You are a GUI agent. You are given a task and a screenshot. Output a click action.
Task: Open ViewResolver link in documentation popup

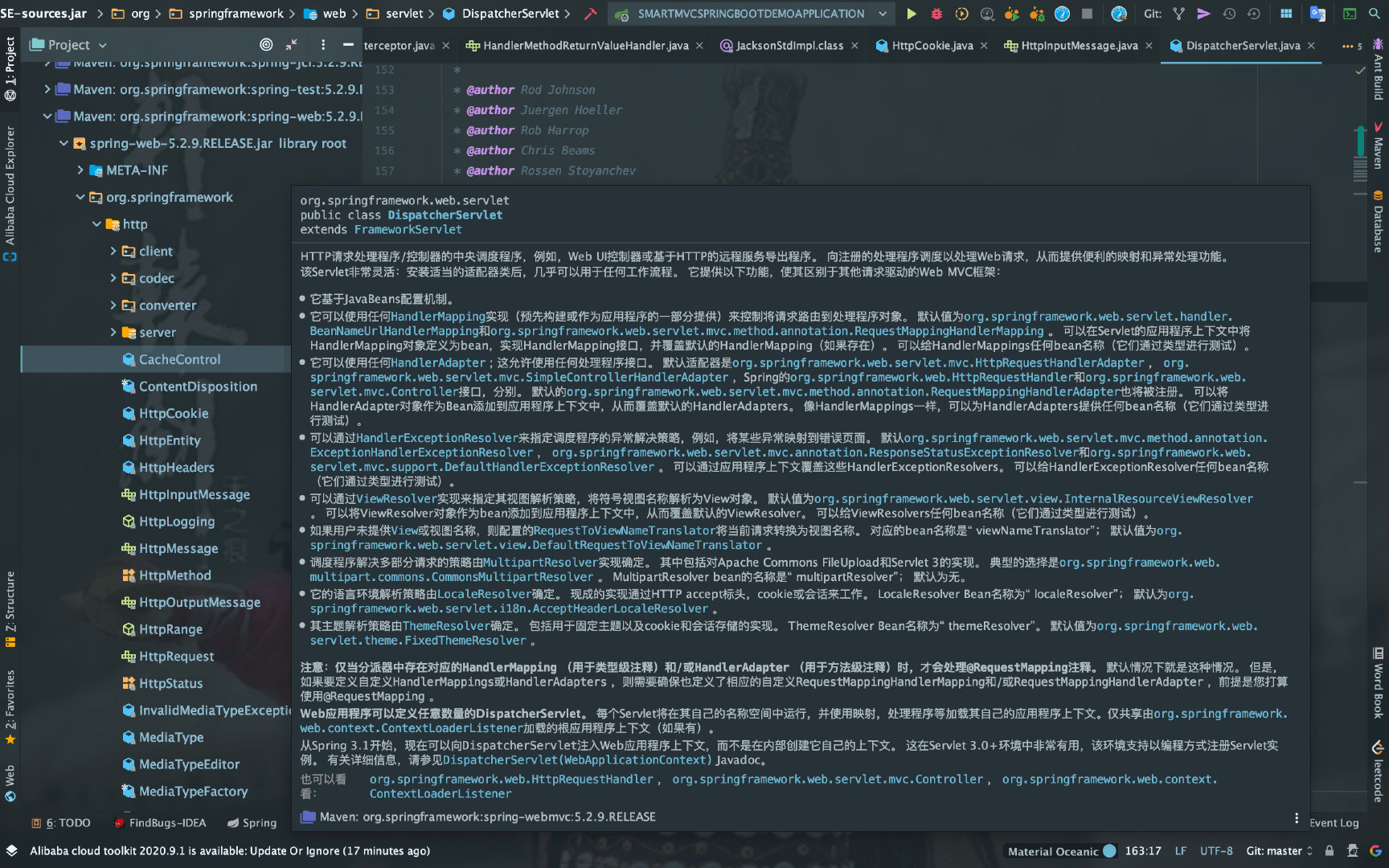point(396,499)
